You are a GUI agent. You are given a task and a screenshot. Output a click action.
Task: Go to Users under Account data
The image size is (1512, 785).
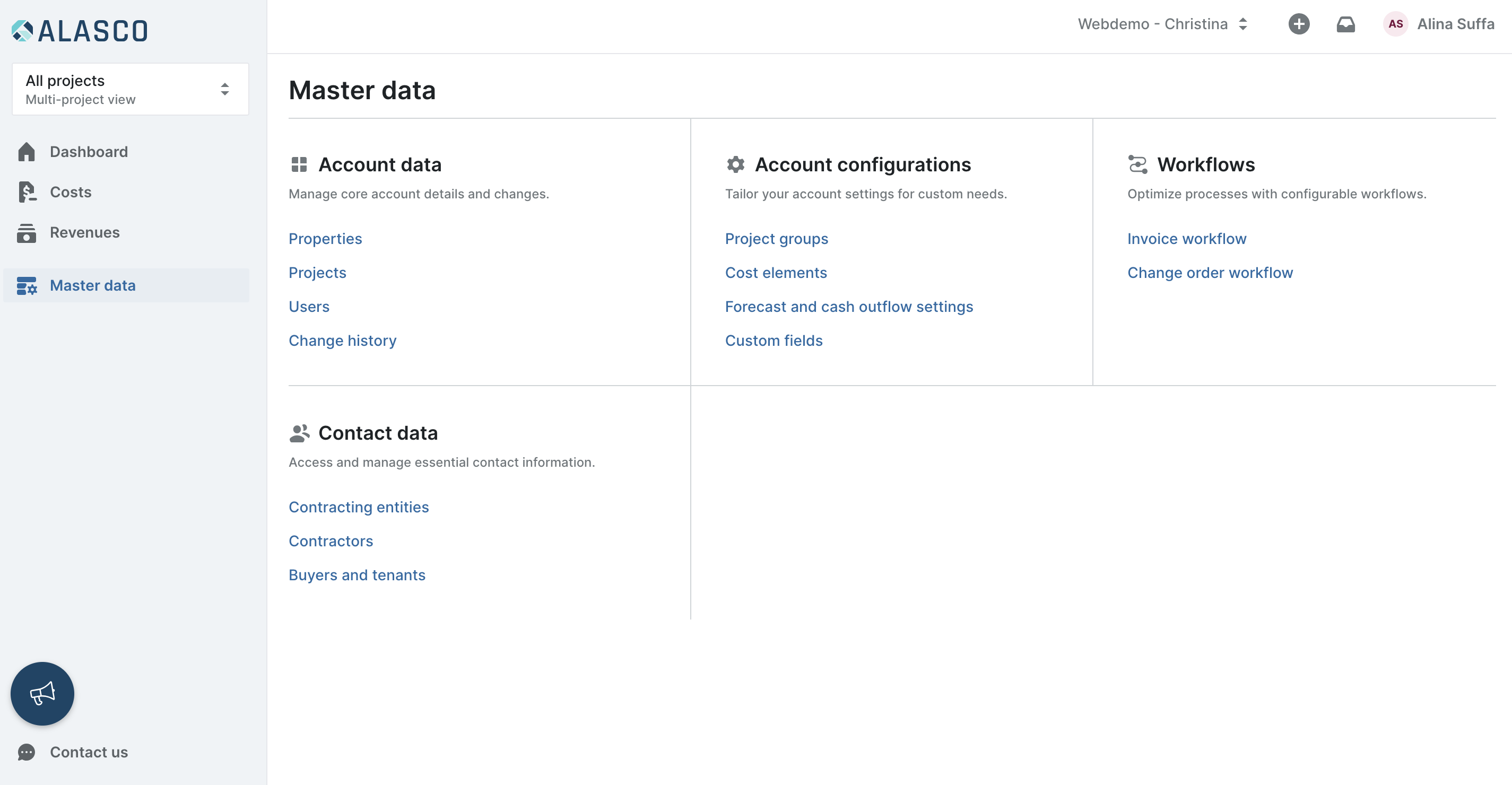point(309,307)
